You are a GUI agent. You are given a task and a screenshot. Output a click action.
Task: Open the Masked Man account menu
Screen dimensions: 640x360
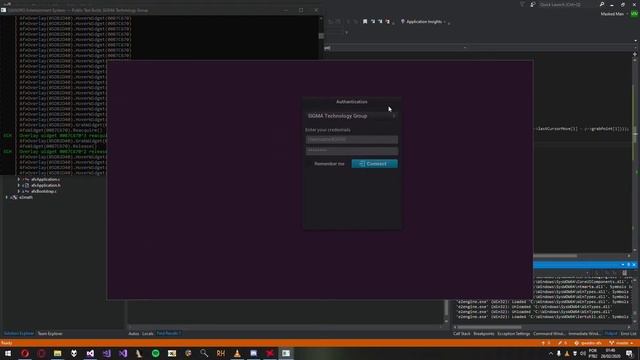tap(613, 14)
